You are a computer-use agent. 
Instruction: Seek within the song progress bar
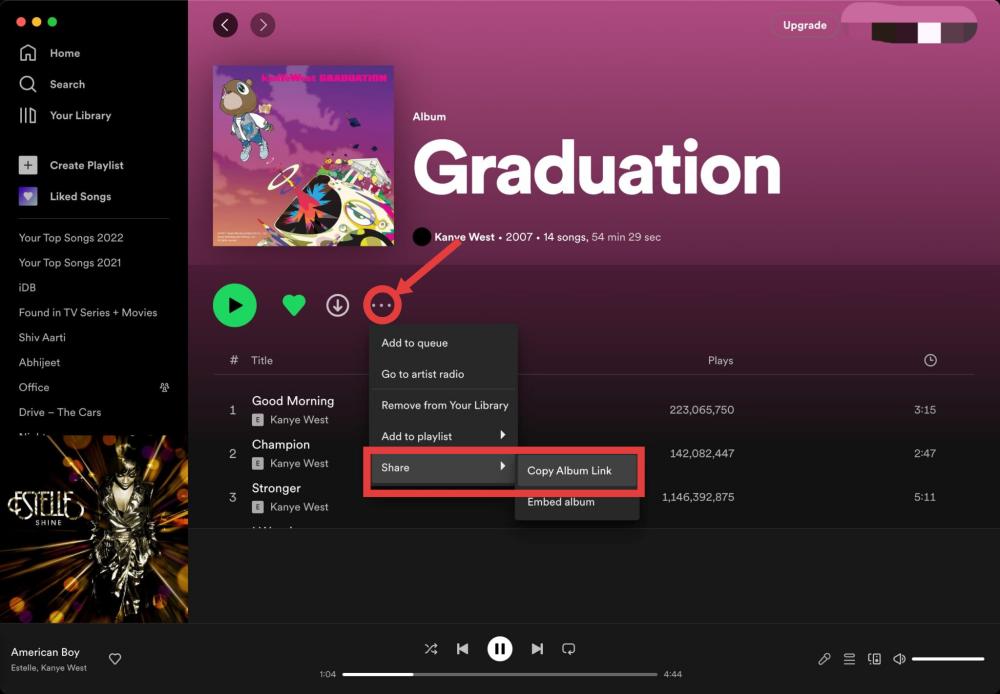point(500,674)
